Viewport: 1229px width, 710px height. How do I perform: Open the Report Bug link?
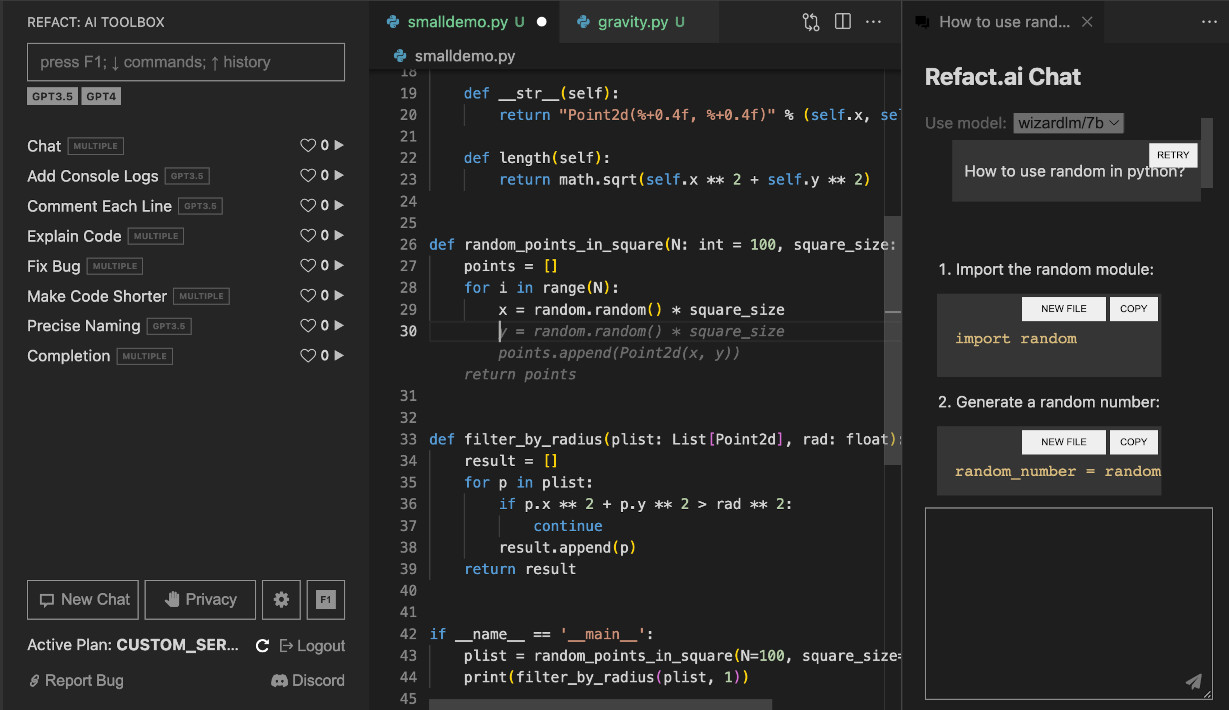(76, 681)
